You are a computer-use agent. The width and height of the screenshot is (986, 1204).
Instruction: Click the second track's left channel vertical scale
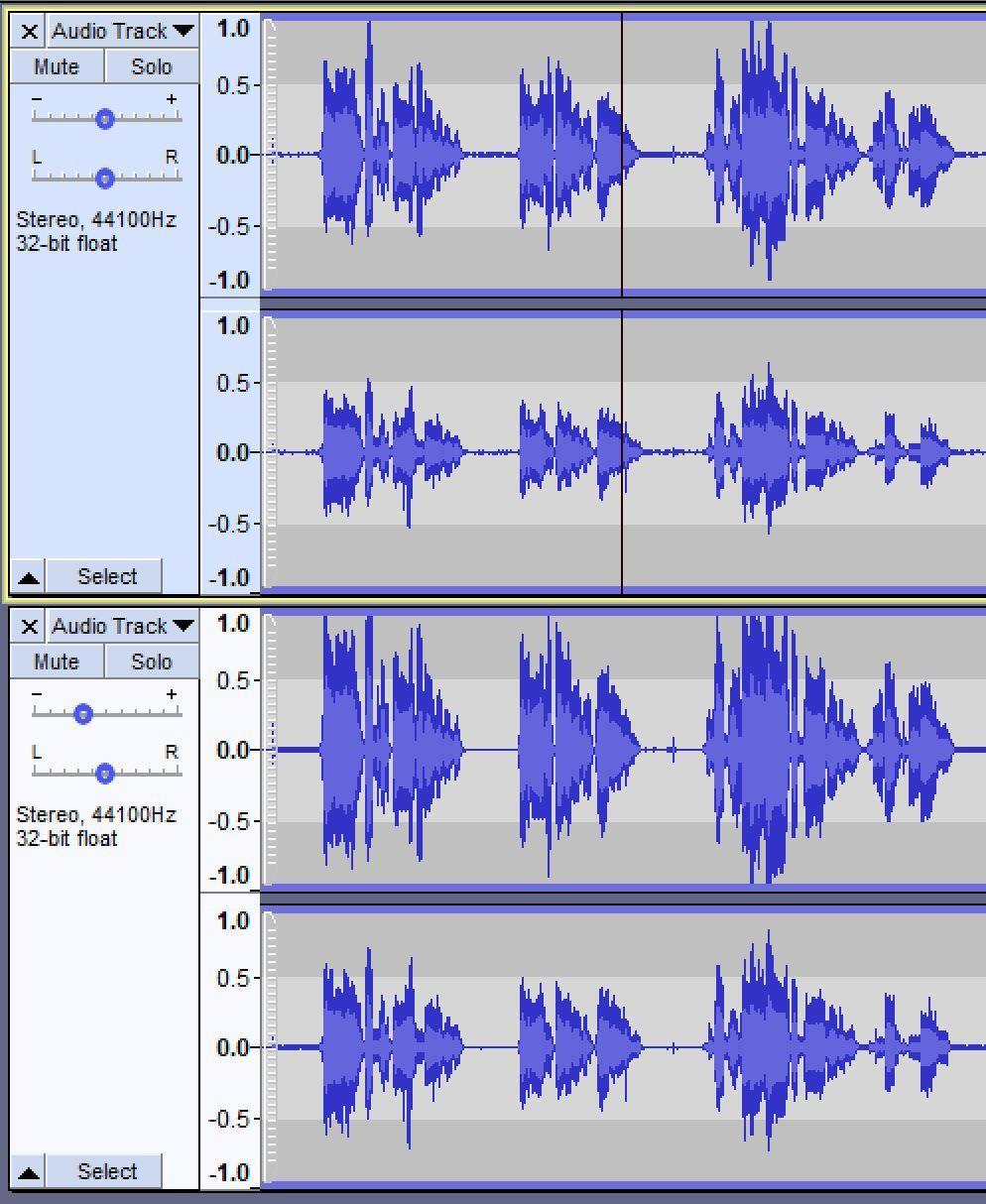click(x=230, y=750)
